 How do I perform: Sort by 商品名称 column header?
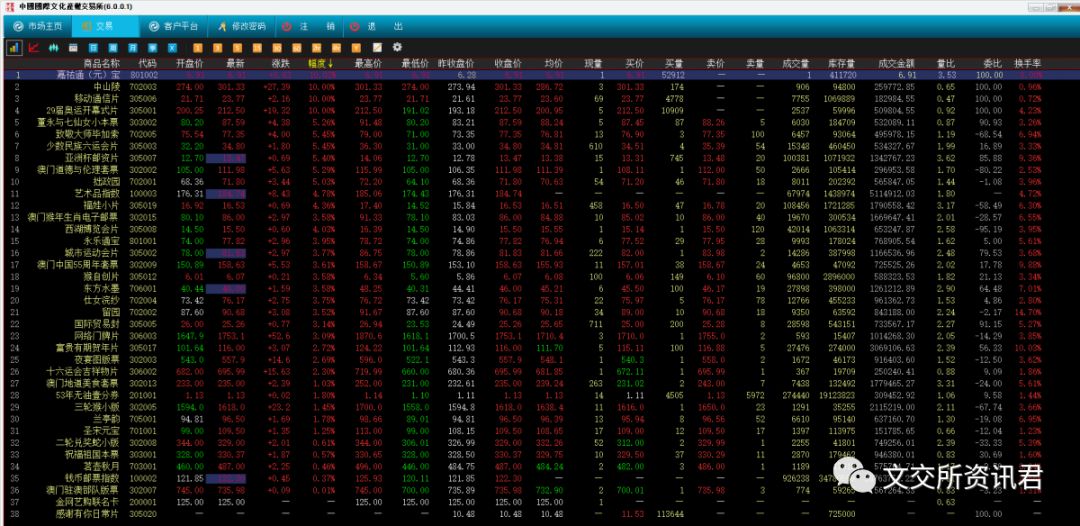pos(101,63)
